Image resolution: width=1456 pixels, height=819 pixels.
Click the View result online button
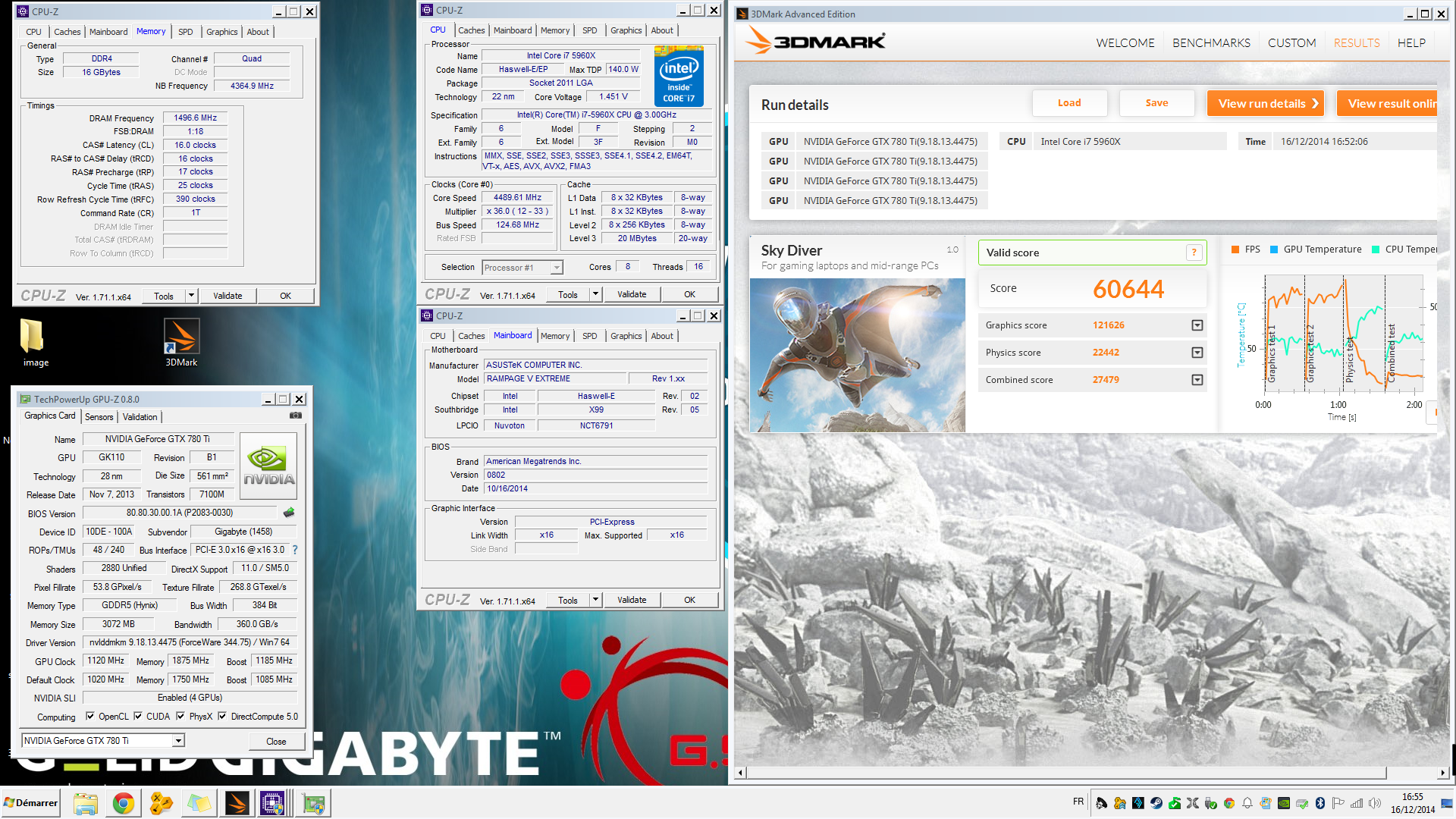click(x=1387, y=103)
